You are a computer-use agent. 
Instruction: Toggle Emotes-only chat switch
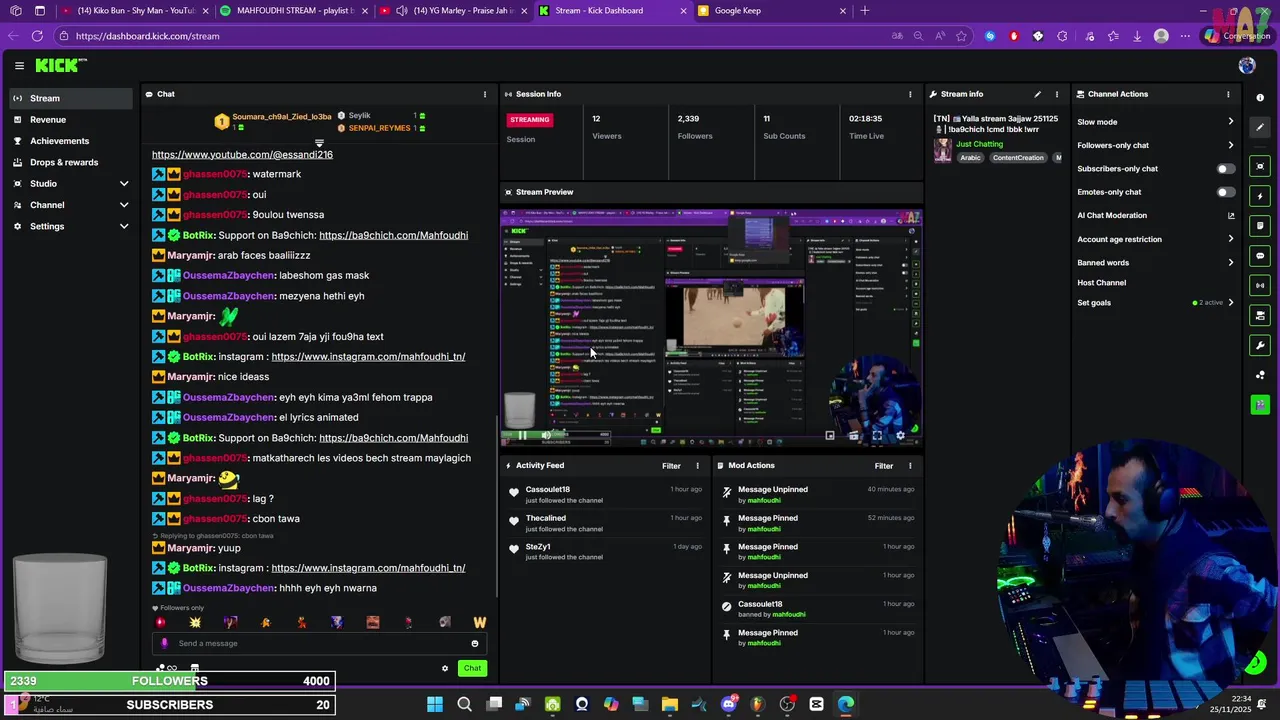click(1225, 192)
